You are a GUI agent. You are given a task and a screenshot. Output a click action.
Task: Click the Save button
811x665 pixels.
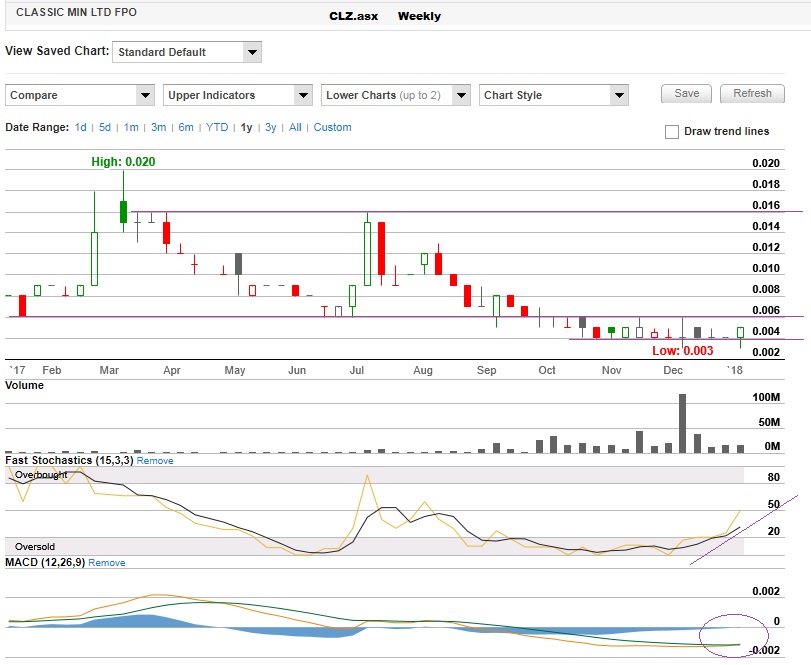tap(686, 94)
